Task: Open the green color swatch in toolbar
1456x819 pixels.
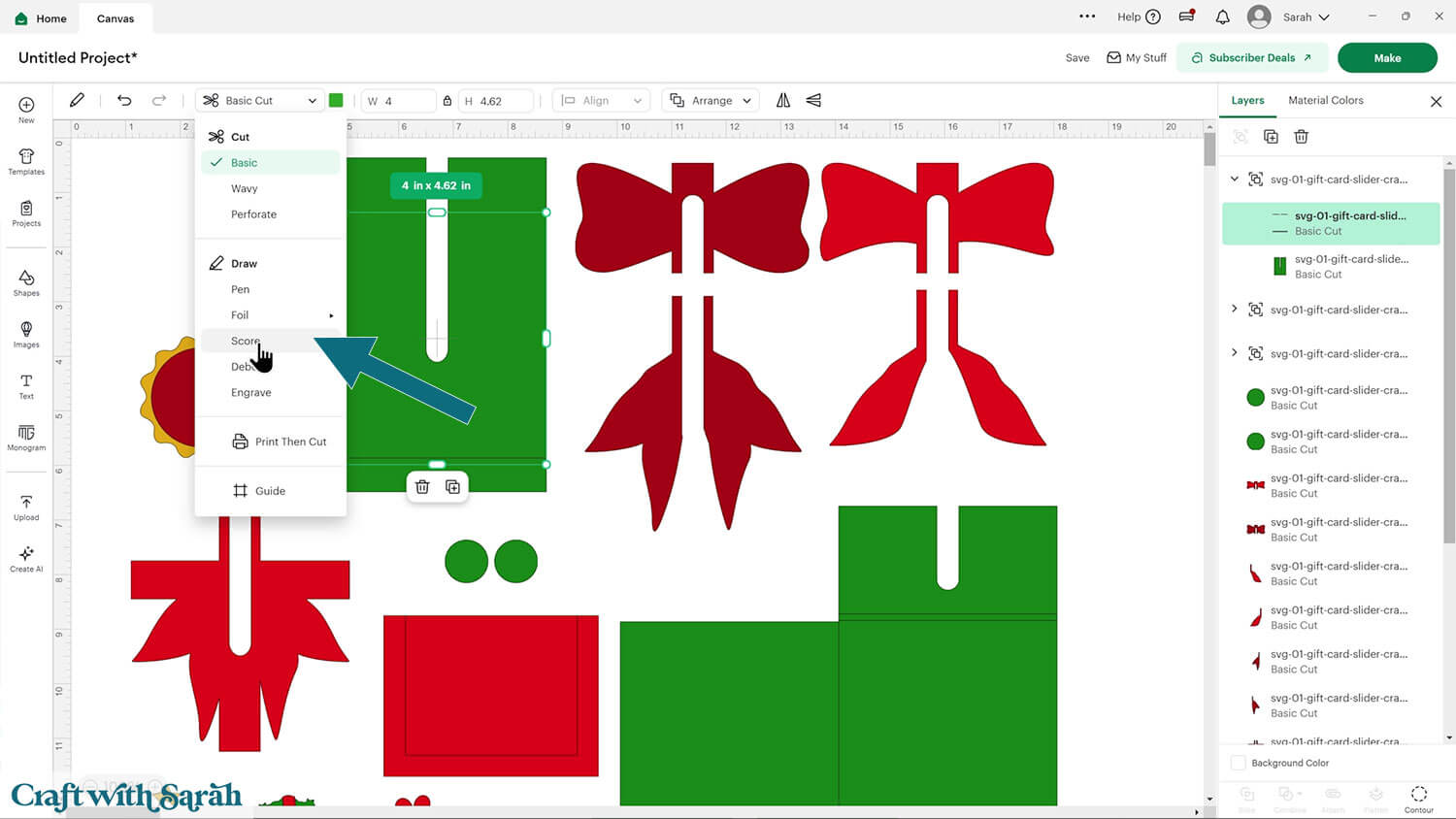Action: [x=336, y=100]
